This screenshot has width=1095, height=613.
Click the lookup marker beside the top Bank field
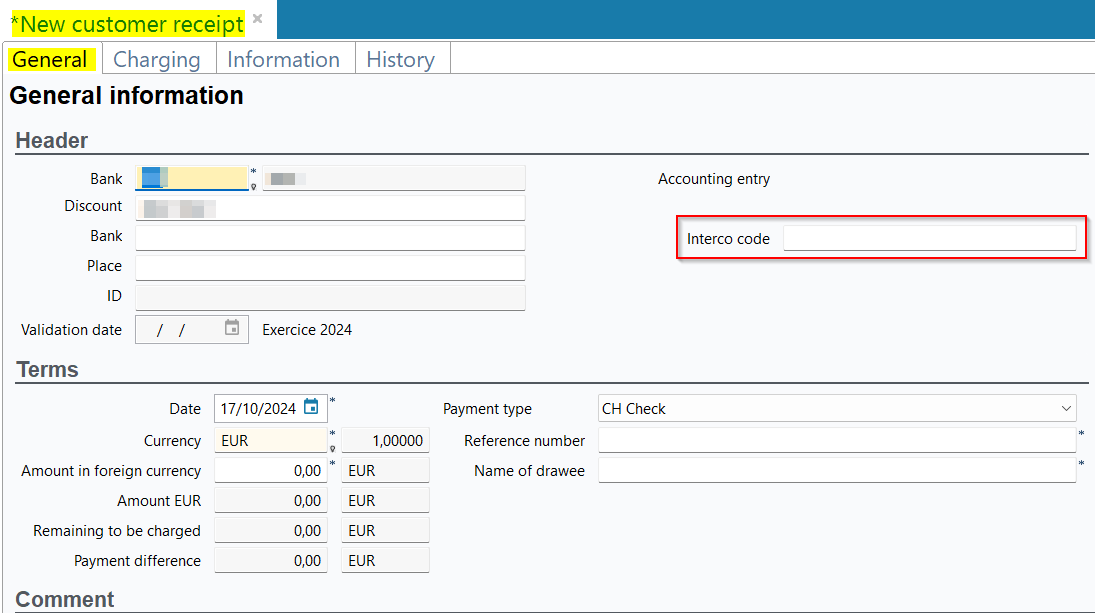254,186
